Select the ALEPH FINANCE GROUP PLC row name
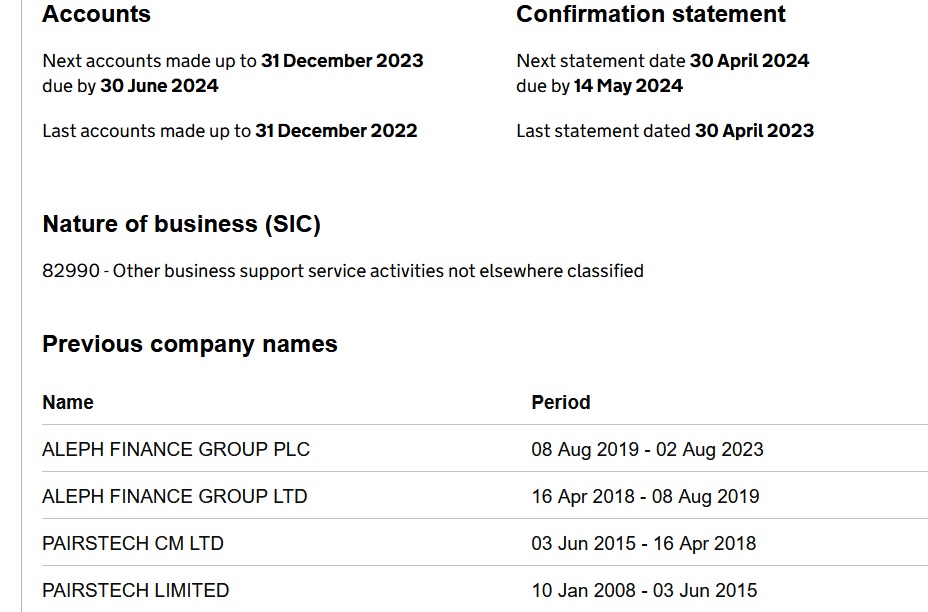 pos(176,449)
